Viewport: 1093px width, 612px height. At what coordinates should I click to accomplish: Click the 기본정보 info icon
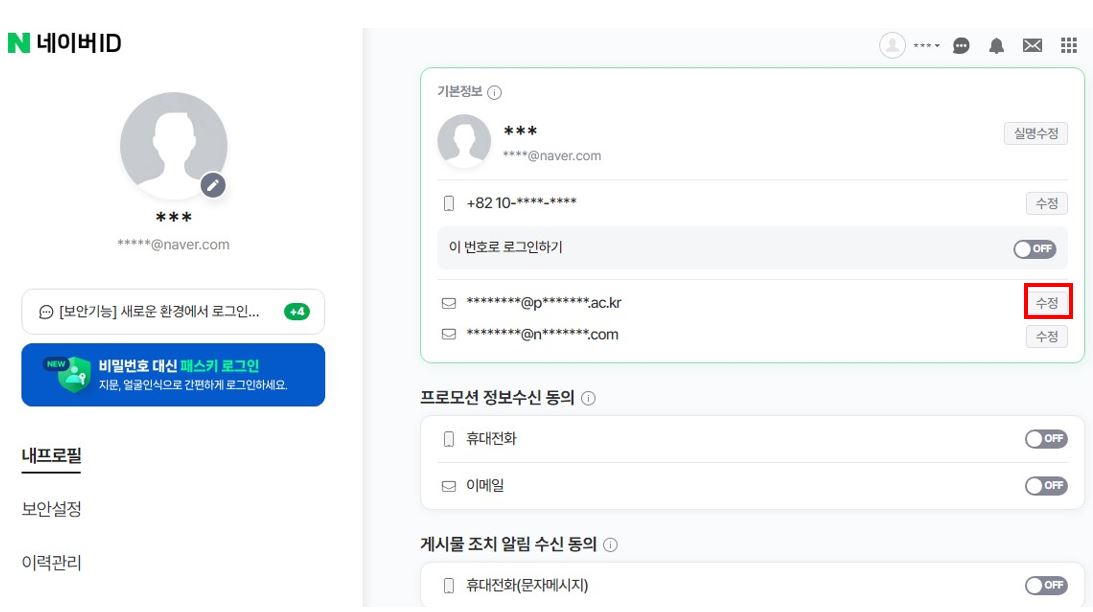pyautogui.click(x=495, y=93)
